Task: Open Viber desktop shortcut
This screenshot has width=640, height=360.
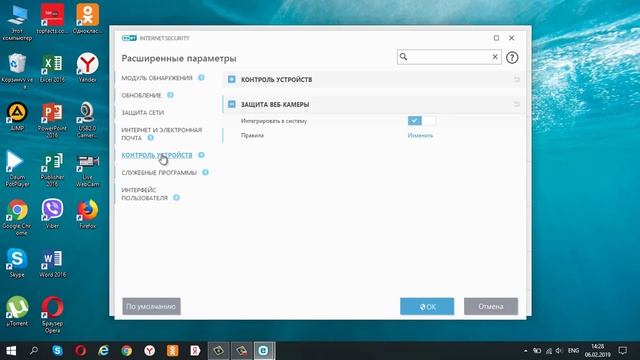Action: (52, 214)
